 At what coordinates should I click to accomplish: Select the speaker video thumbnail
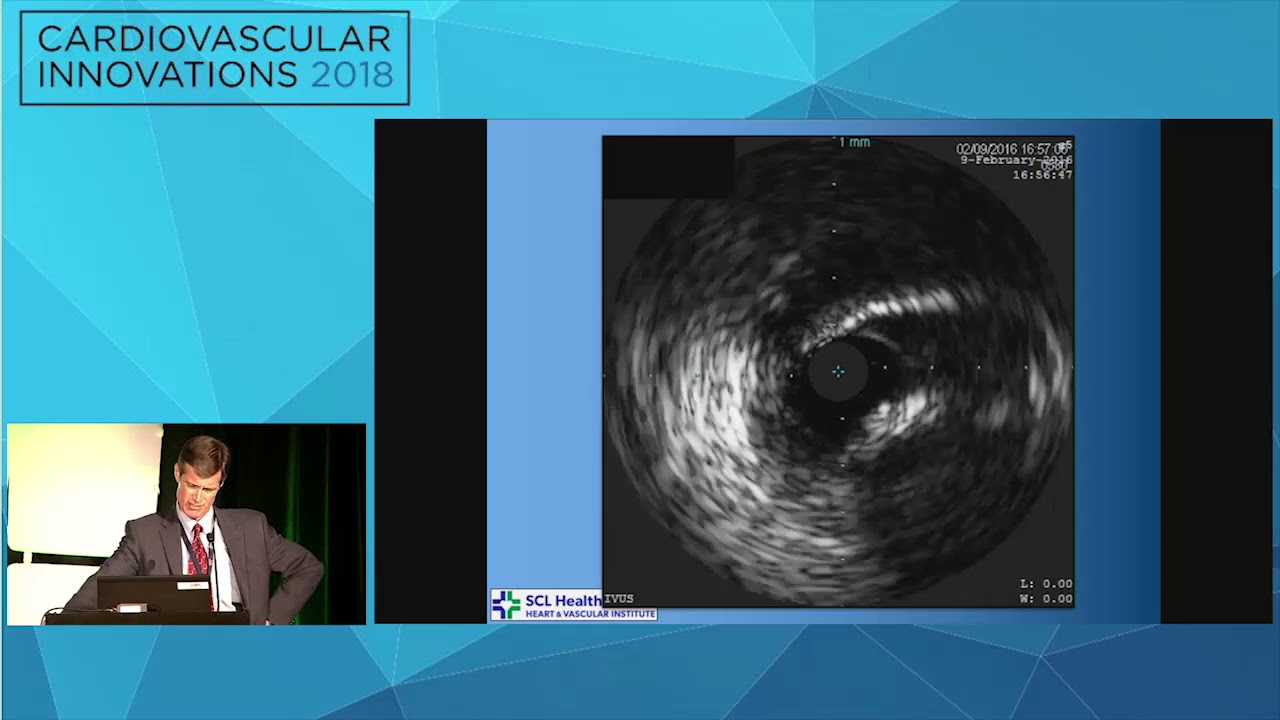[x=186, y=525]
